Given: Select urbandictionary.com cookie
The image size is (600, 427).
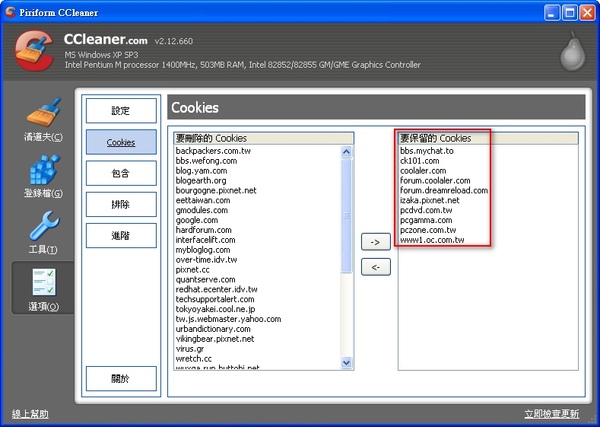Looking at the screenshot, I should (213, 329).
